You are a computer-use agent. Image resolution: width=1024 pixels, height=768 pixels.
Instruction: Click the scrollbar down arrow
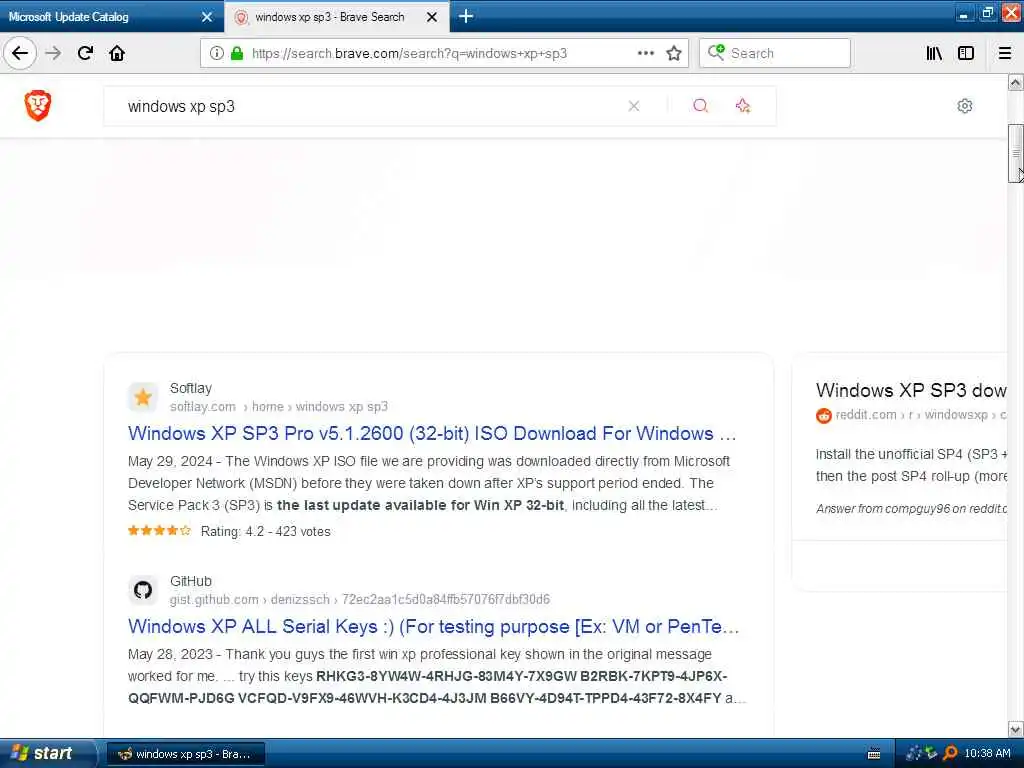click(x=1016, y=729)
